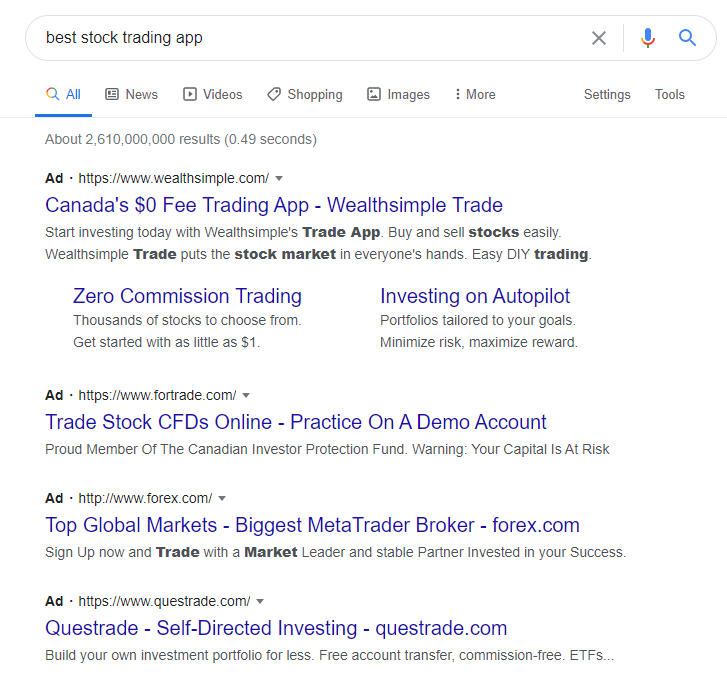Switch to the Videos tab
727x686 pixels.
coord(212,94)
